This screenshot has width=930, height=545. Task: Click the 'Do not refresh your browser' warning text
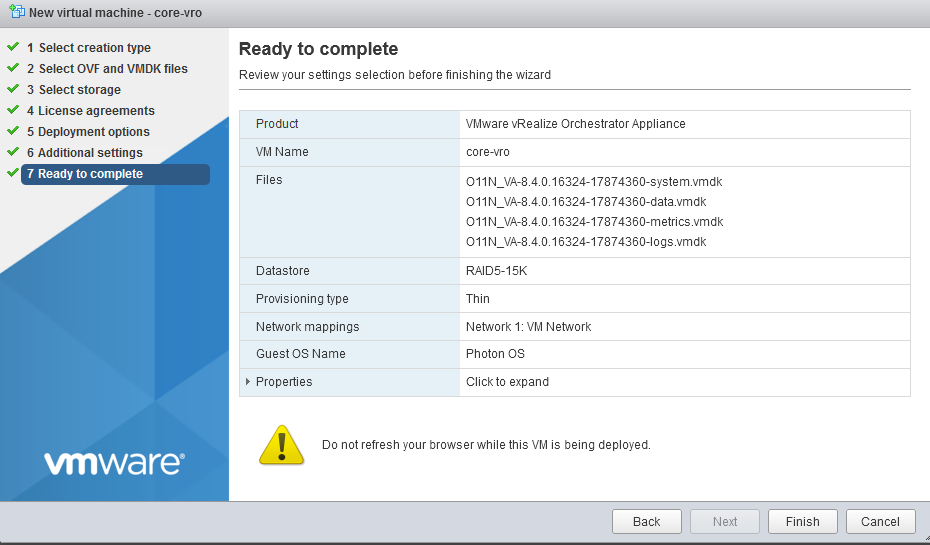click(x=486, y=445)
